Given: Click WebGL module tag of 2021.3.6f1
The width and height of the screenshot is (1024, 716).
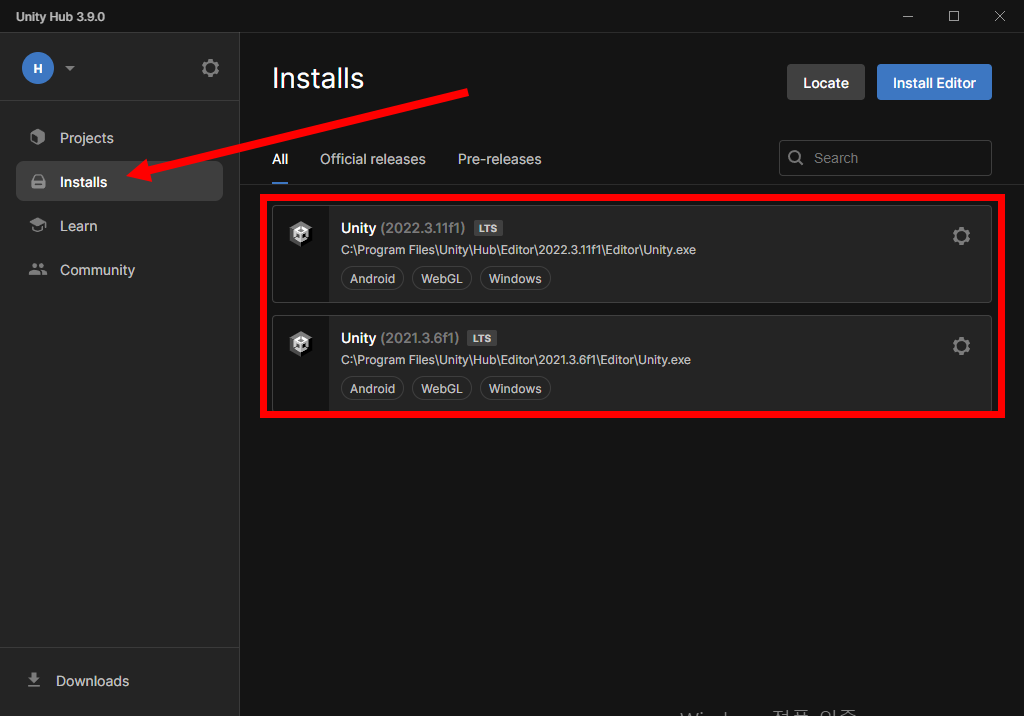Looking at the screenshot, I should pyautogui.click(x=441, y=388).
